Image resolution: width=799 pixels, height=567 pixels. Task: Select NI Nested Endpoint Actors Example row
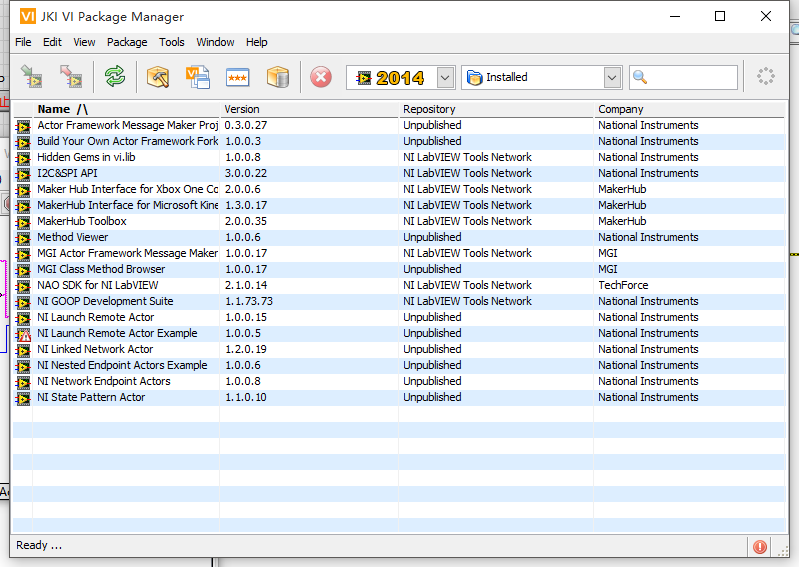pos(399,365)
